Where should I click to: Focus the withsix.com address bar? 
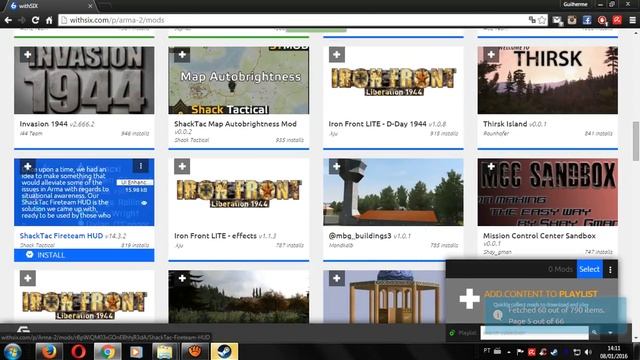pos(294,20)
